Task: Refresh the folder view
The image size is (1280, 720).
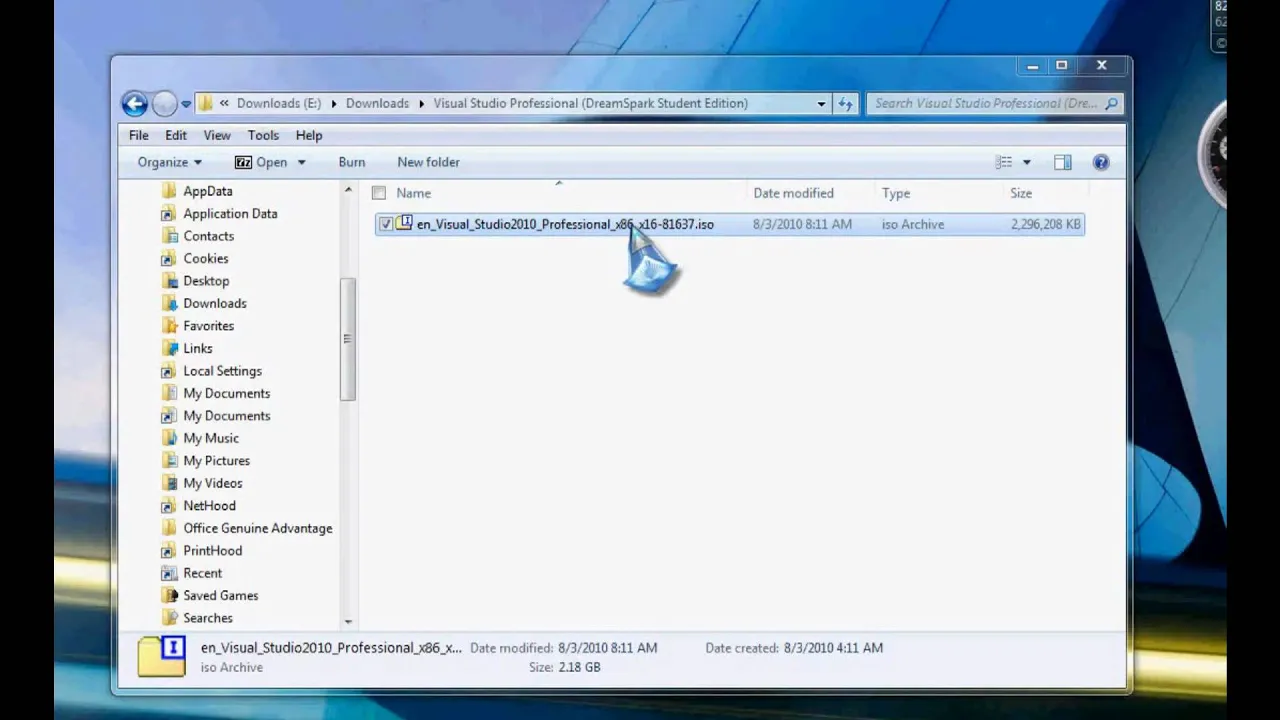Action: 845,103
